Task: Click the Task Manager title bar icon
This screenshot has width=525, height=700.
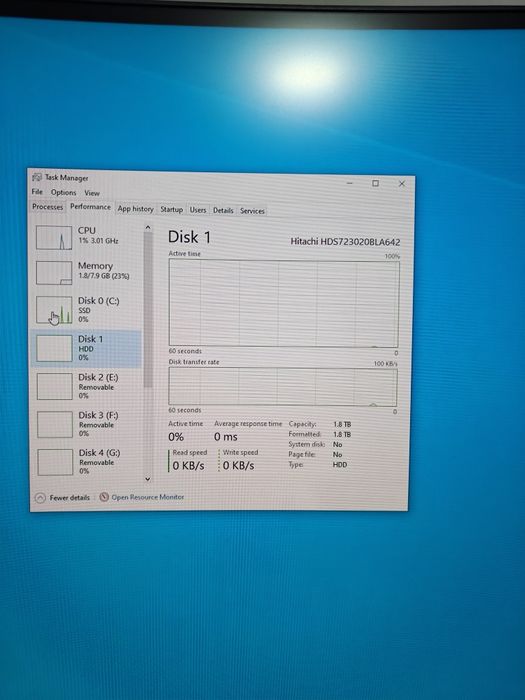Action: click(x=37, y=177)
